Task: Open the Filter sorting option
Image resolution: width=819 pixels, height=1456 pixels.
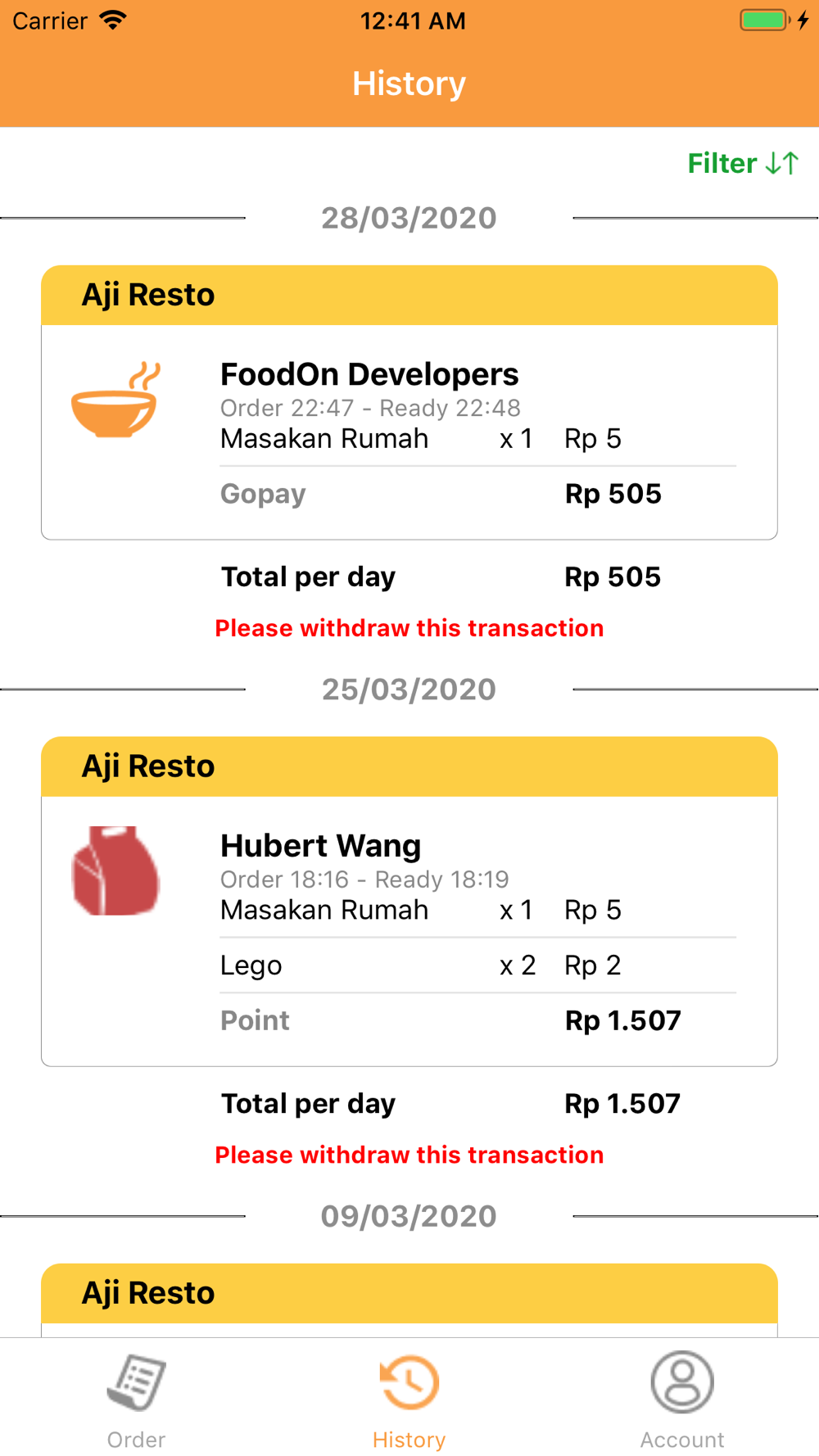Action: pos(743,163)
